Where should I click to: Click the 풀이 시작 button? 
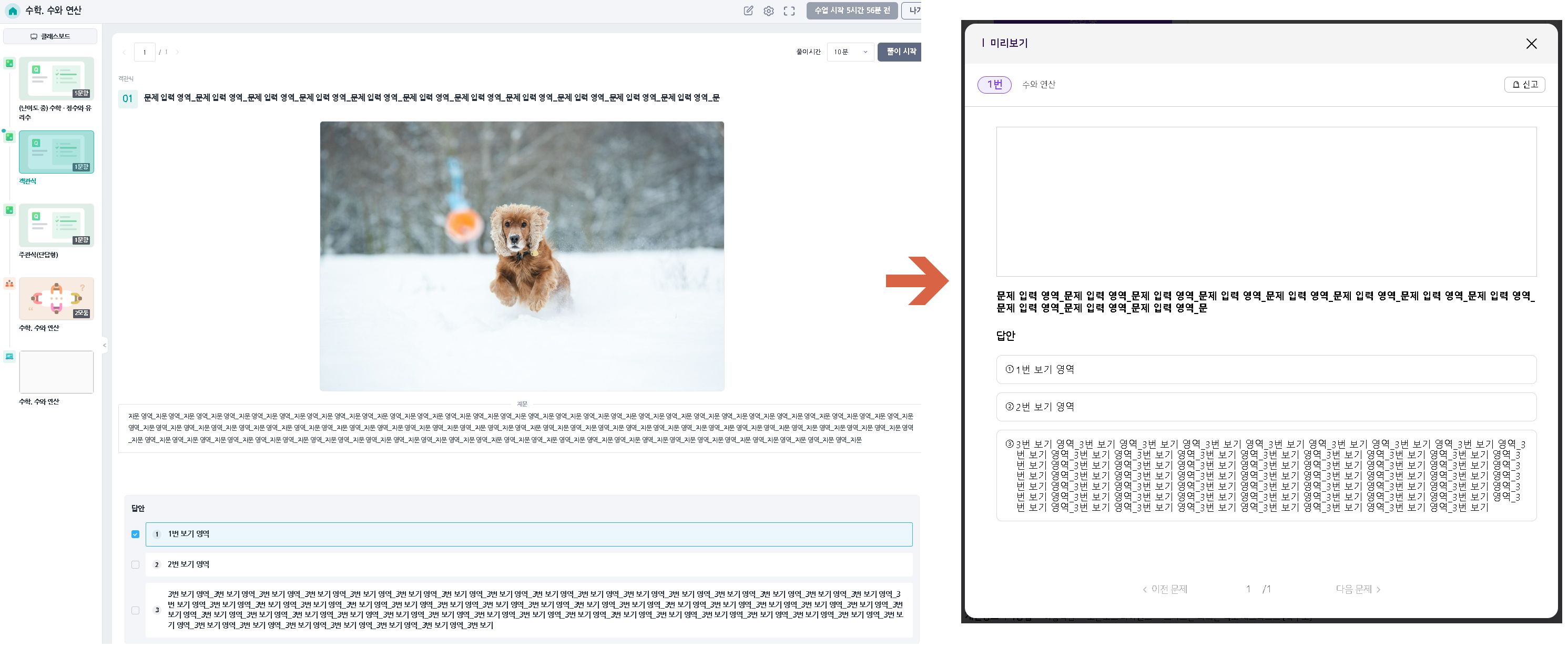tap(900, 53)
